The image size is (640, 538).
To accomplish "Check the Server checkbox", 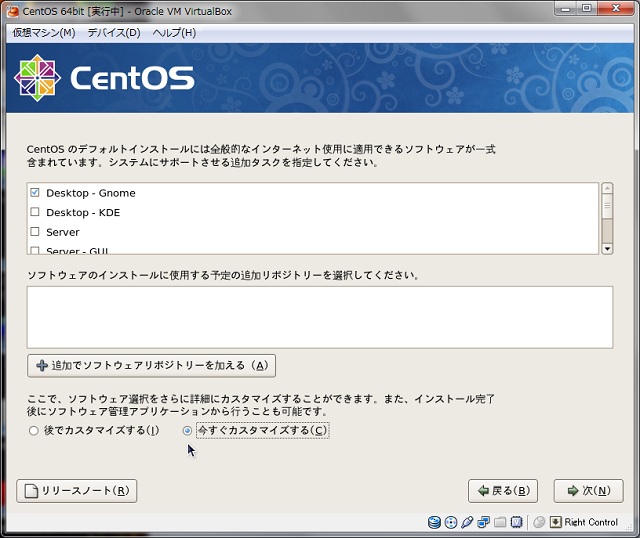I will pos(35,231).
